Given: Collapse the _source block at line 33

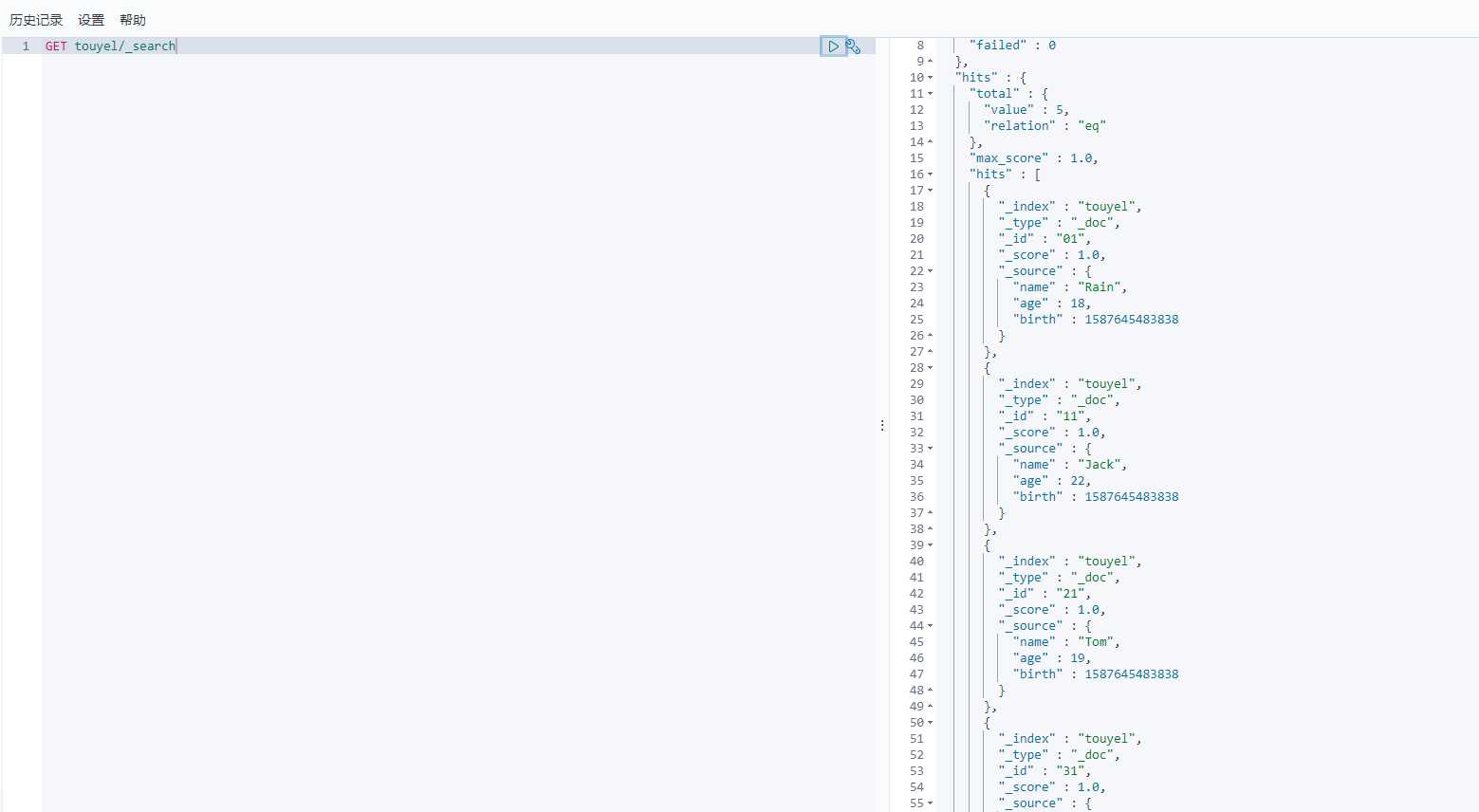Looking at the screenshot, I should pyautogui.click(x=931, y=449).
